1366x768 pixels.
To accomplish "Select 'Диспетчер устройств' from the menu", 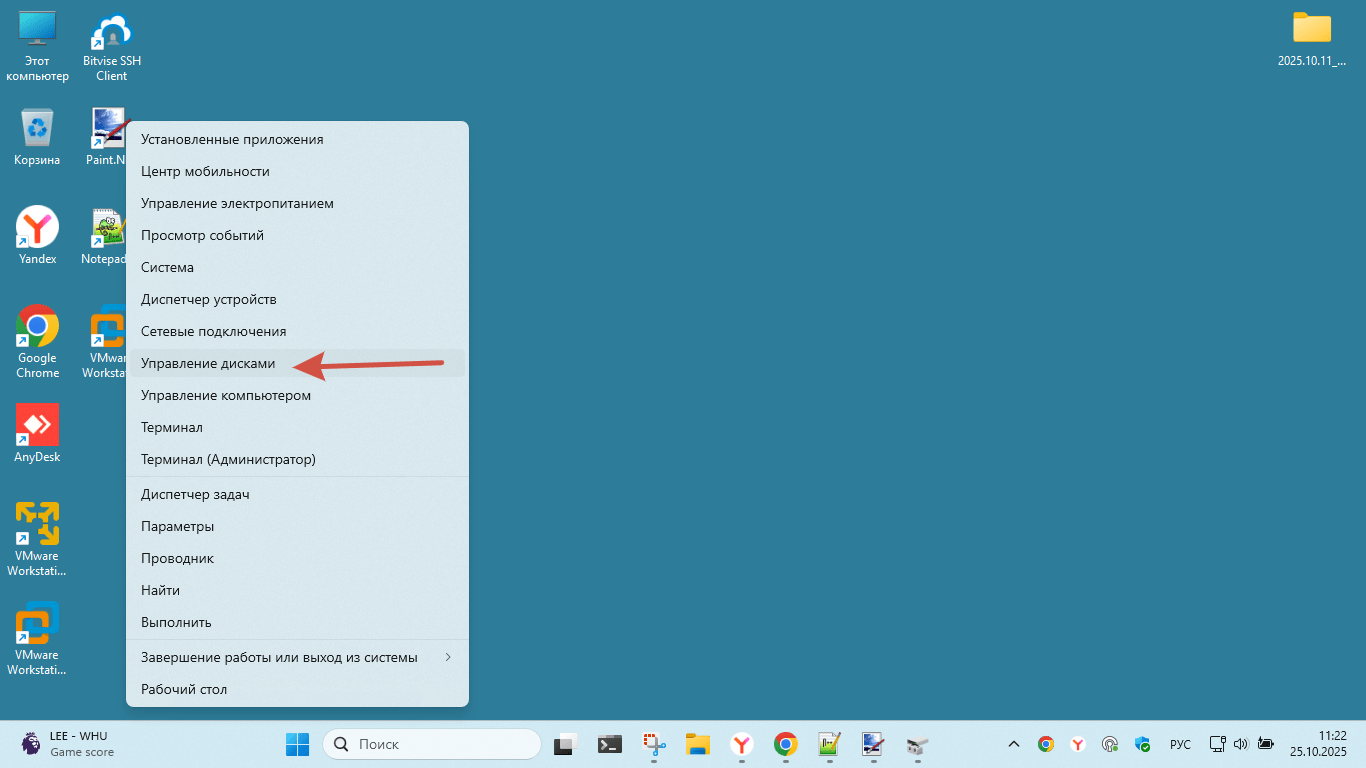I will point(209,299).
